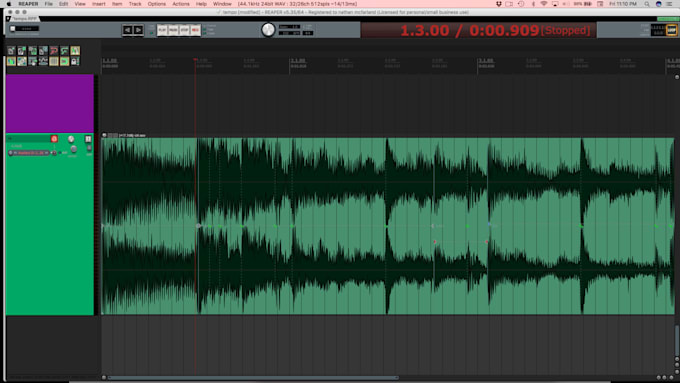Click the playrate knob in transport
The width and height of the screenshot is (680, 383).
click(x=268, y=29)
